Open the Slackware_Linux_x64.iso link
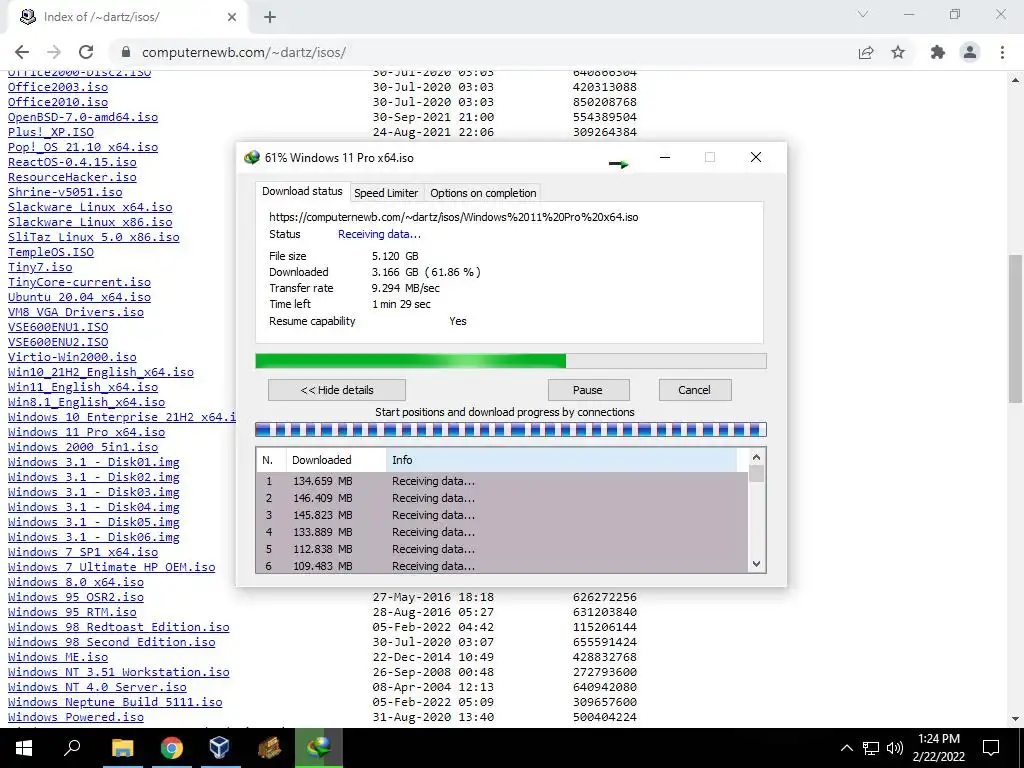Viewport: 1024px width, 768px height. (90, 207)
